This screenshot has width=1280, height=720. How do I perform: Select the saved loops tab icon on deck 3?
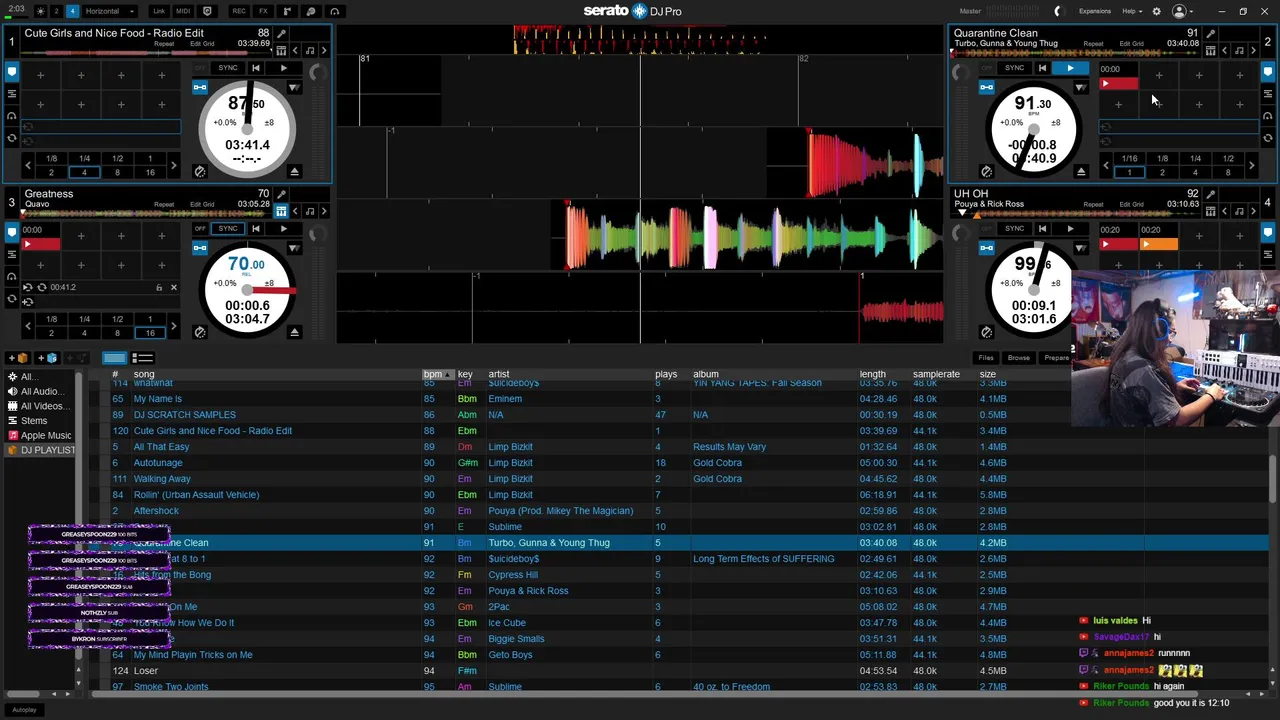click(x=12, y=299)
